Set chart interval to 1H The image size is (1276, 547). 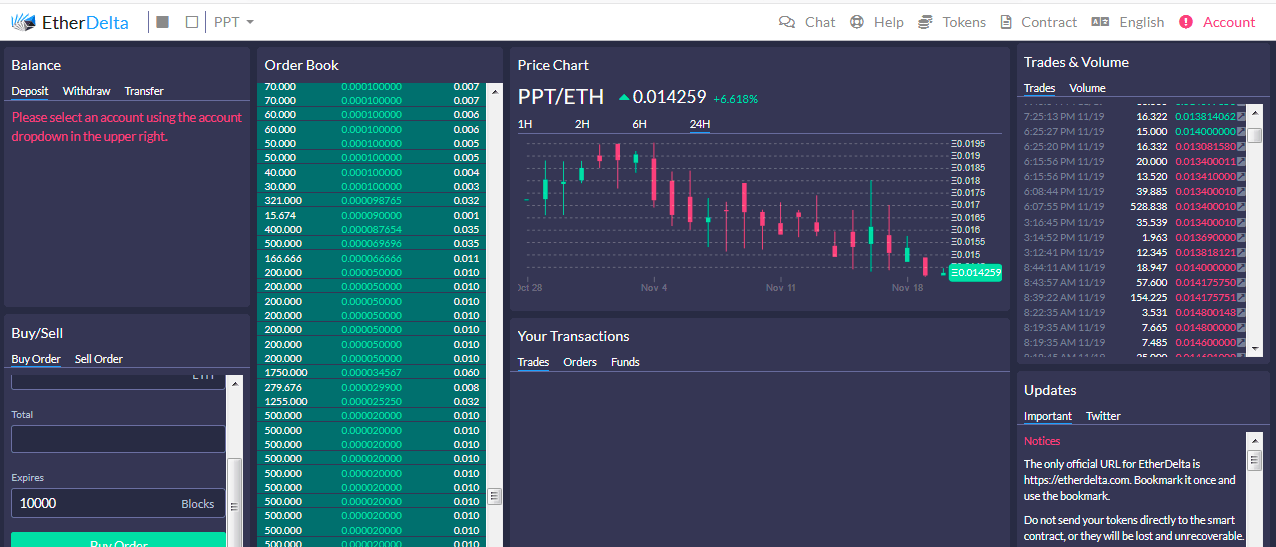tap(525, 124)
